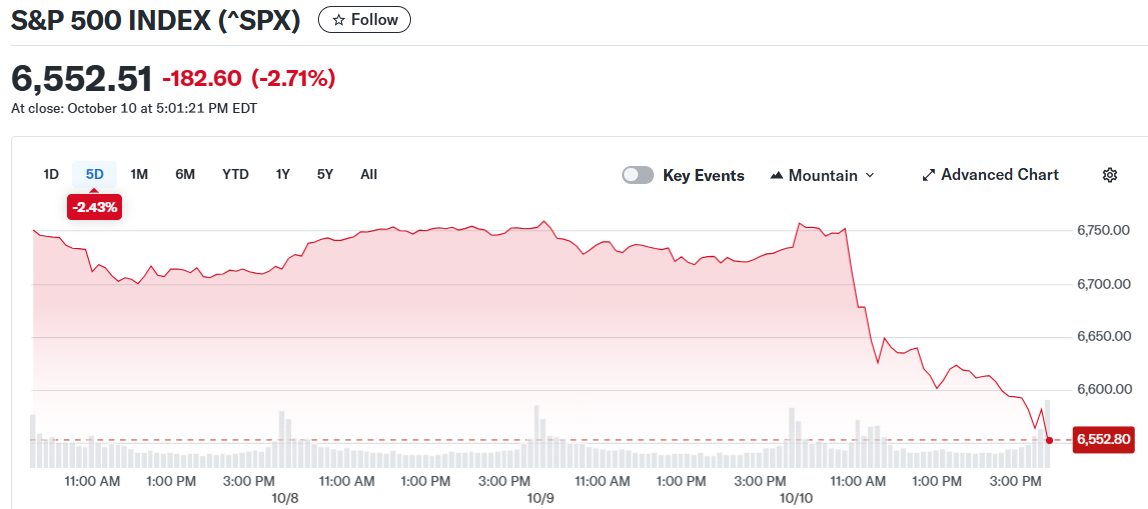Toggle the Key Events switch
Viewport: 1148px width, 509px height.
(x=638, y=175)
